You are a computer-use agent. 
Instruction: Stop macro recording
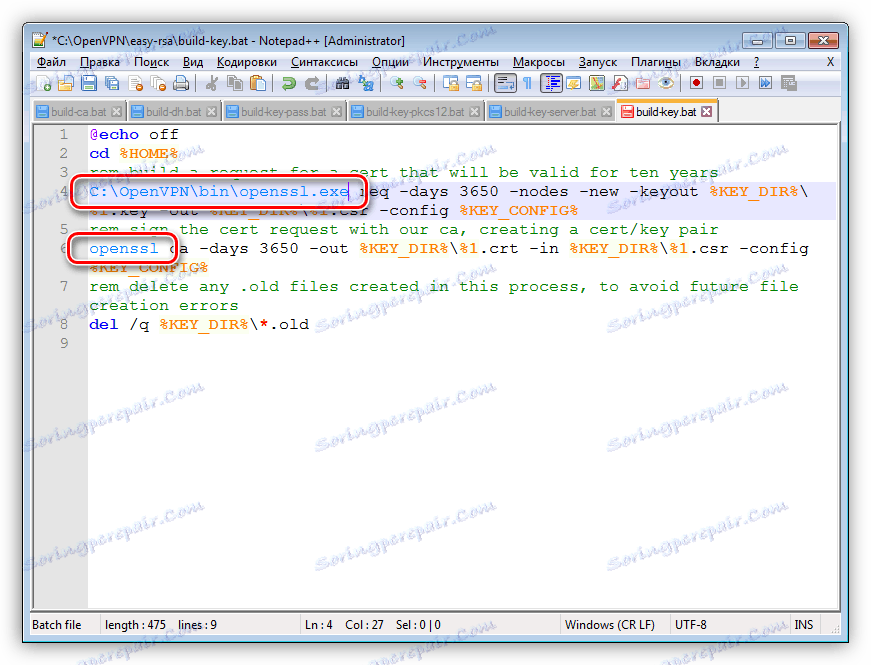pos(718,84)
